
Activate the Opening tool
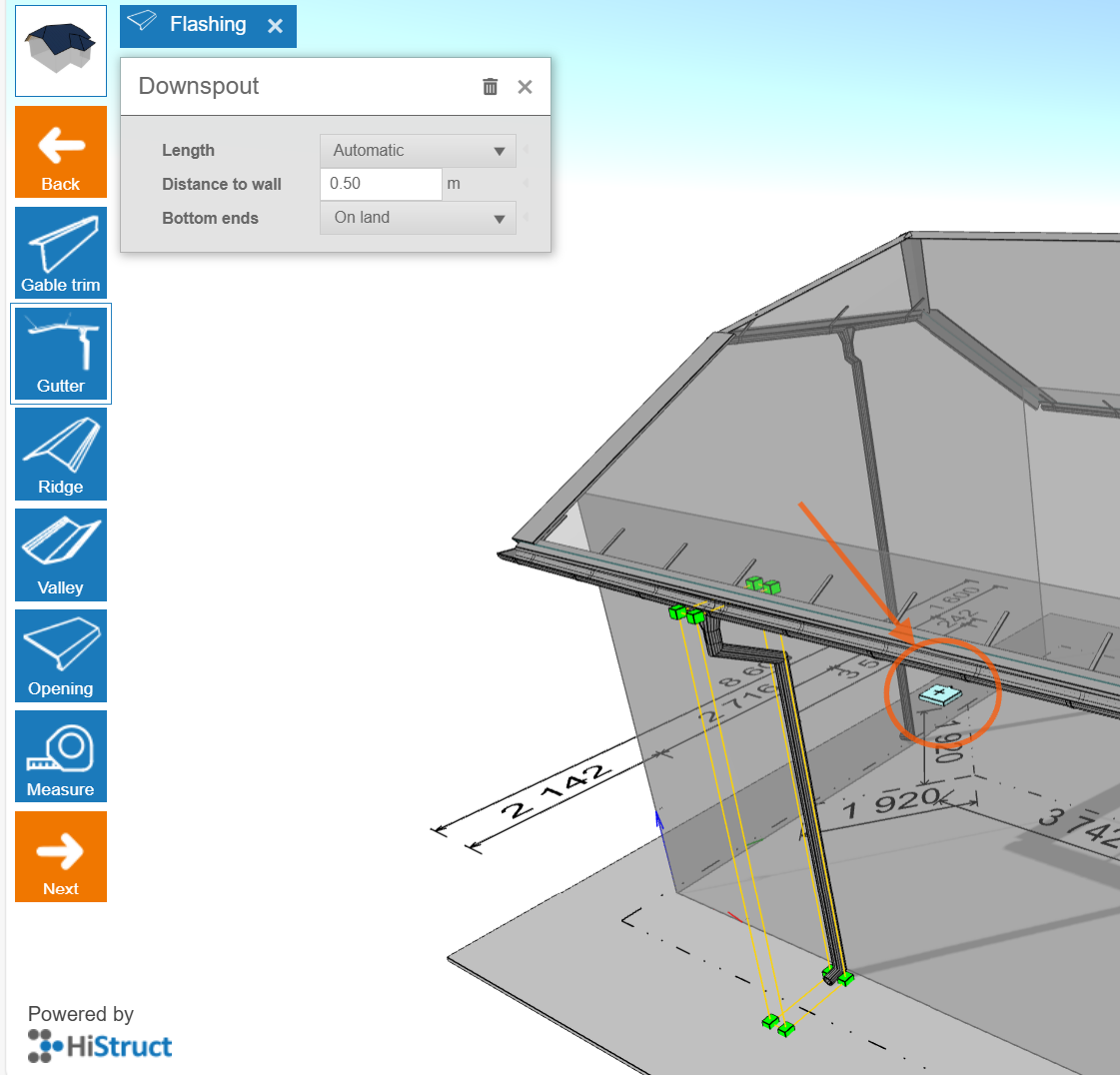pos(61,656)
